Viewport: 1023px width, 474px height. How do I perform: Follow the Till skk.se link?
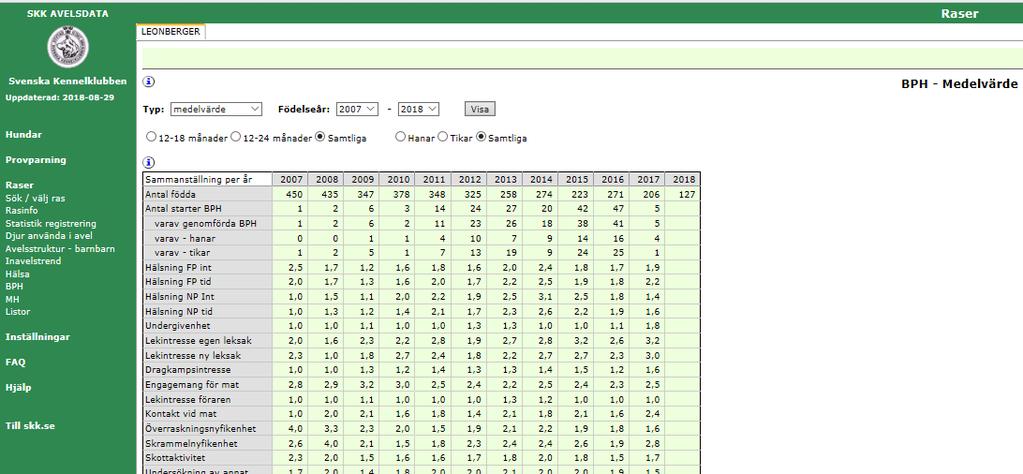[x=30, y=426]
